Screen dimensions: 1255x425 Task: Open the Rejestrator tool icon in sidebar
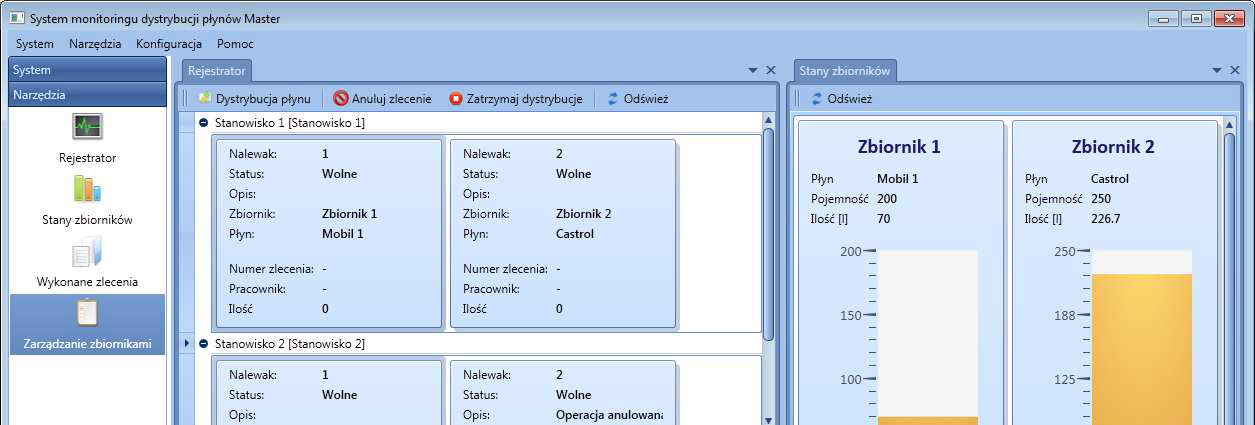(87, 127)
